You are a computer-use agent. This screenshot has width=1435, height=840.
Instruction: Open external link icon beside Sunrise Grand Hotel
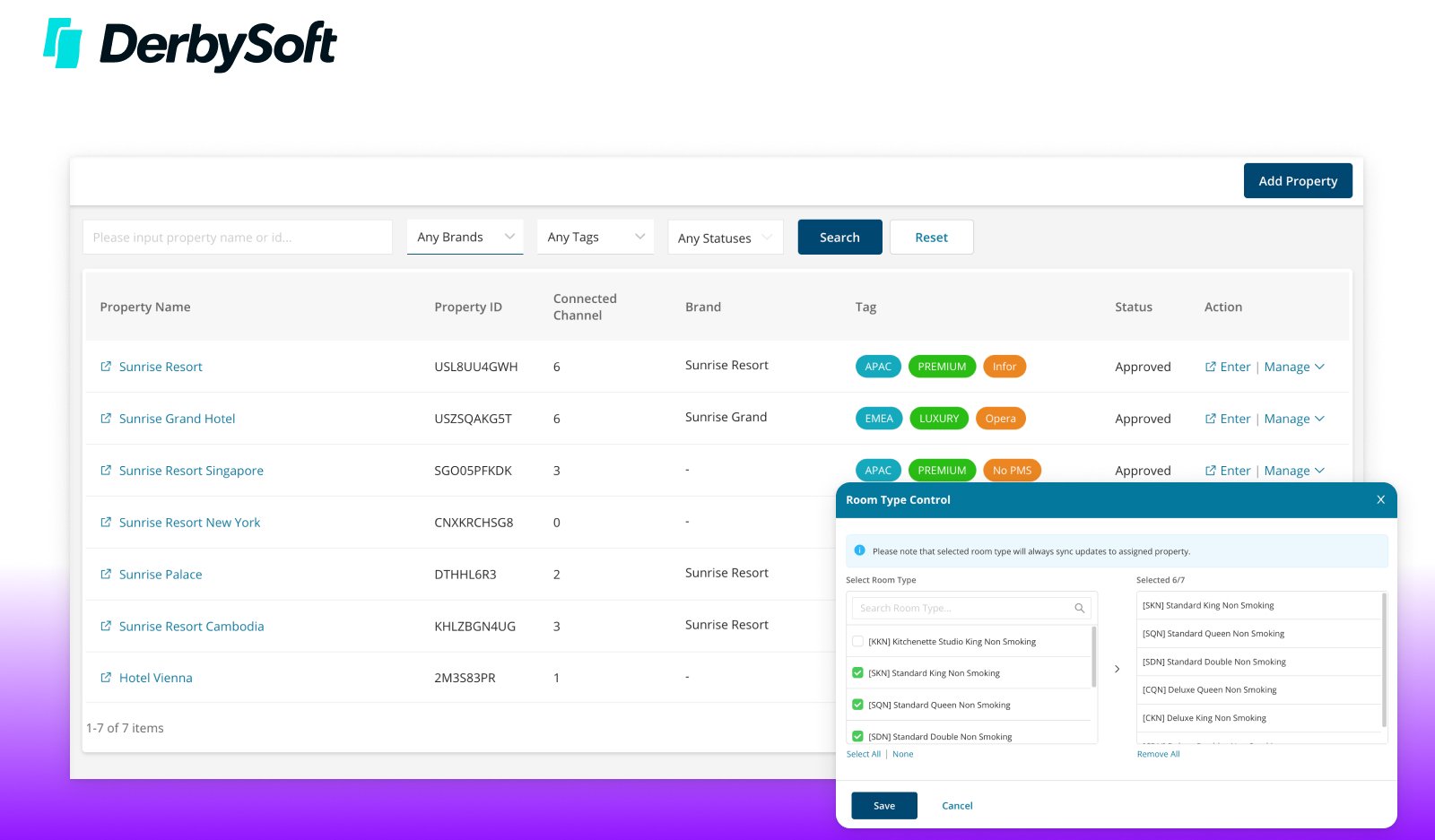pos(106,419)
